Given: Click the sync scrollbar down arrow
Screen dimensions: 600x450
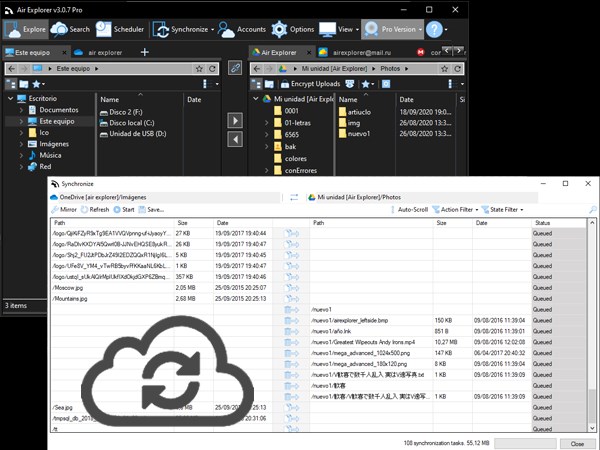Looking at the screenshot, I should (592, 428).
